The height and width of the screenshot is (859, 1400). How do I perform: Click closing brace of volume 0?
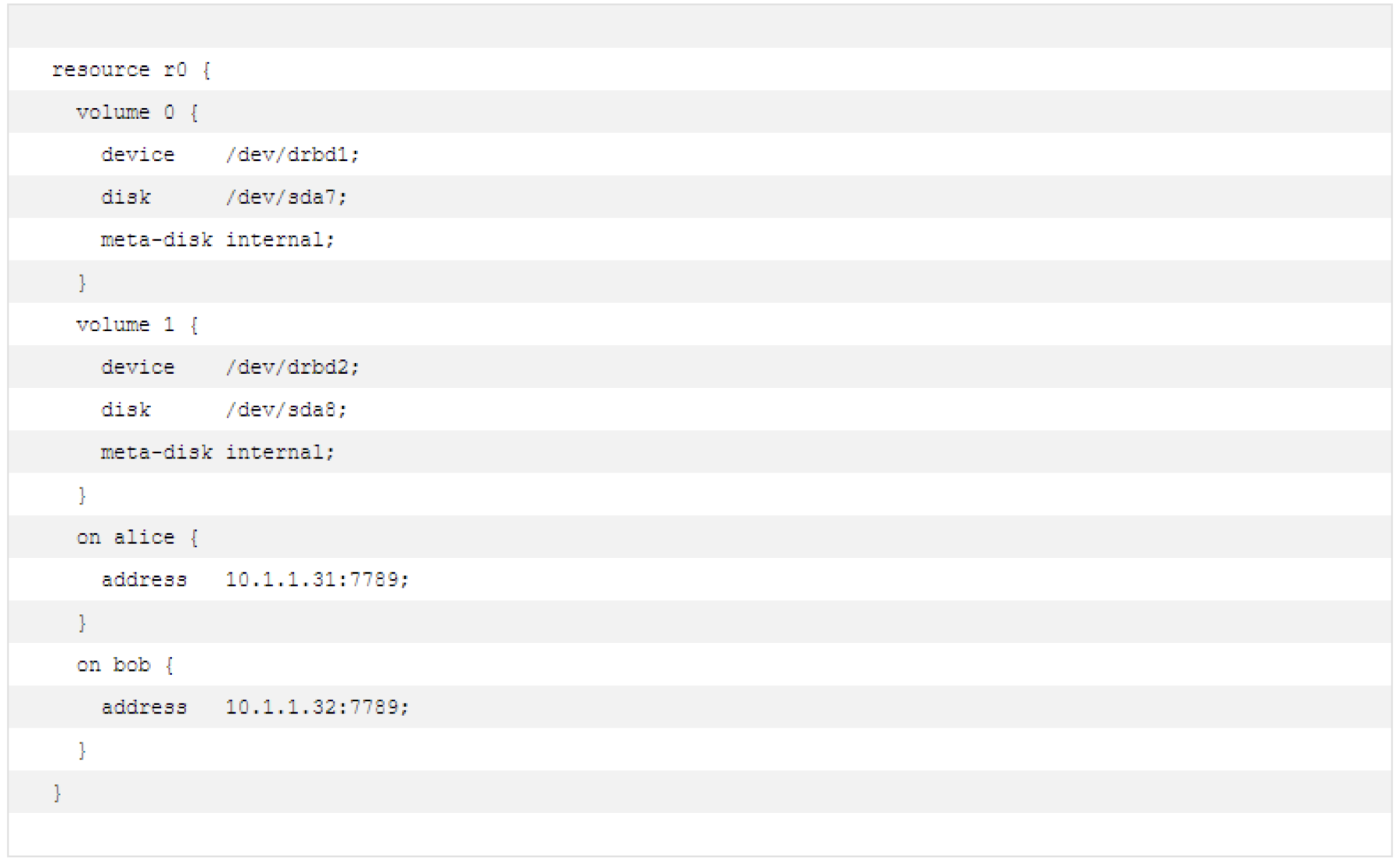click(82, 283)
